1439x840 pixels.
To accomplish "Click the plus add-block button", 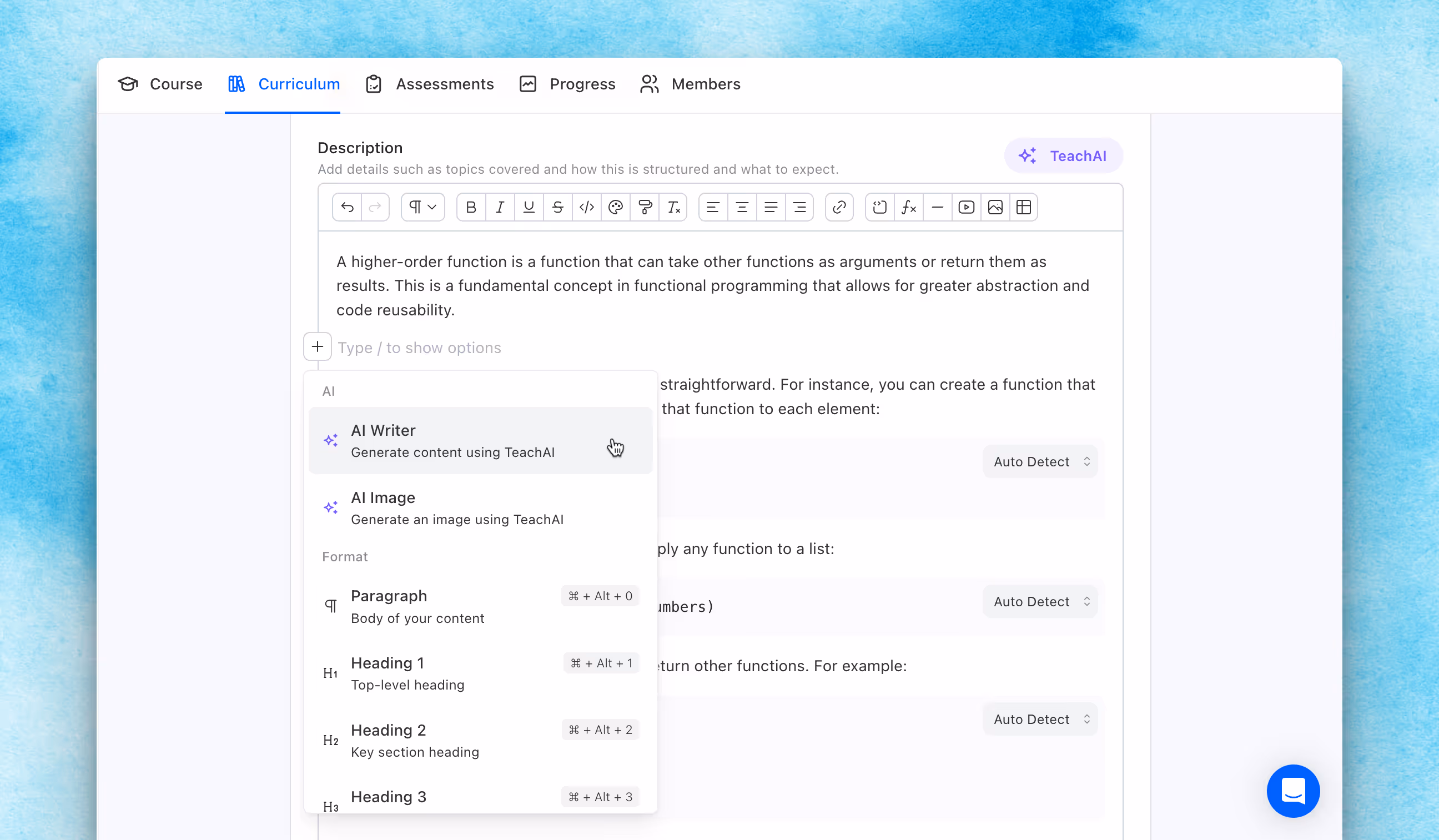I will [x=318, y=346].
